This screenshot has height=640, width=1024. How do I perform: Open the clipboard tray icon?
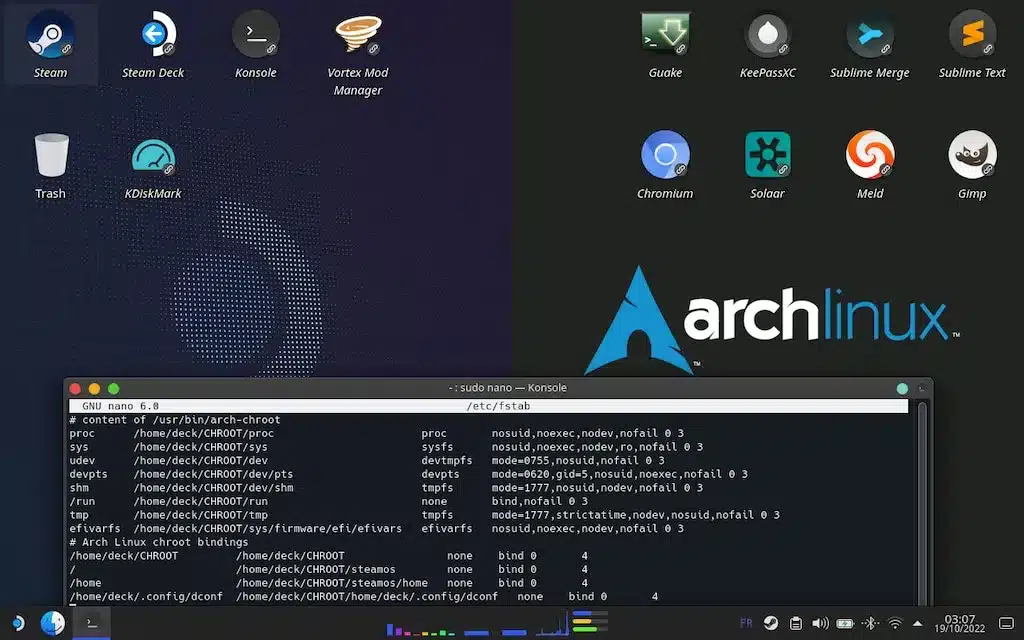[x=795, y=623]
